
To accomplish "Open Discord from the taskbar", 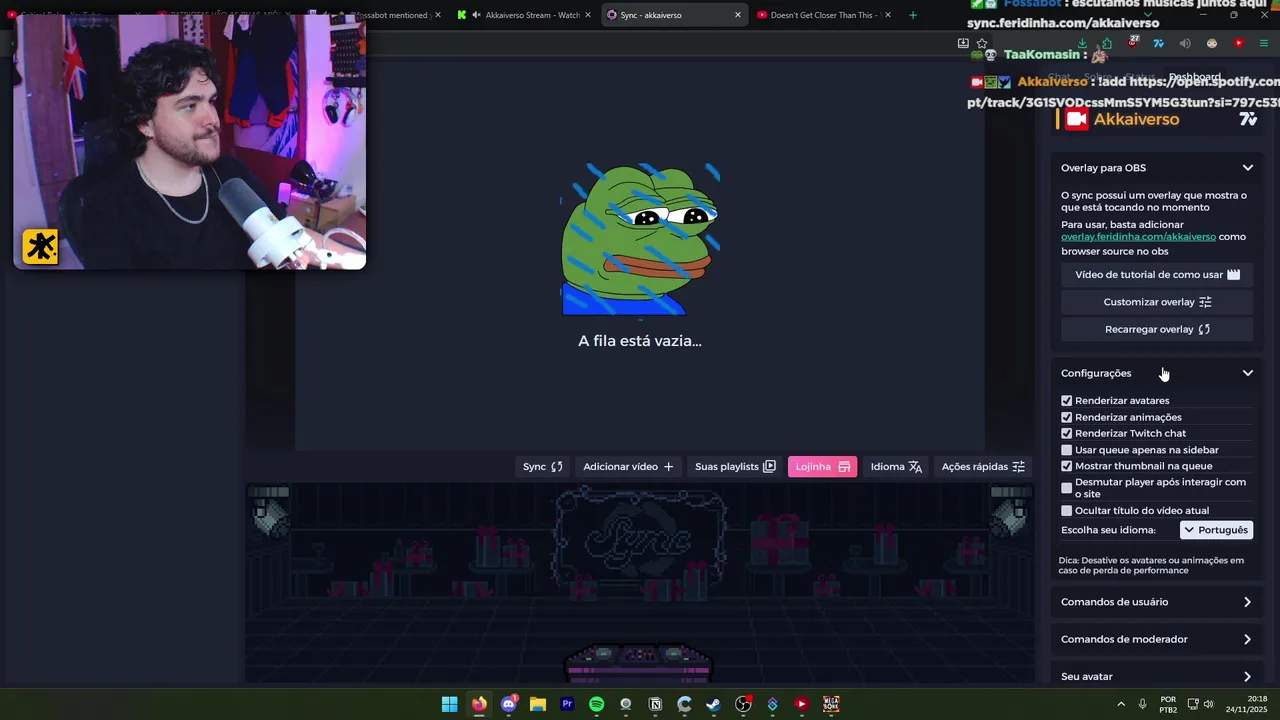I will click(508, 704).
